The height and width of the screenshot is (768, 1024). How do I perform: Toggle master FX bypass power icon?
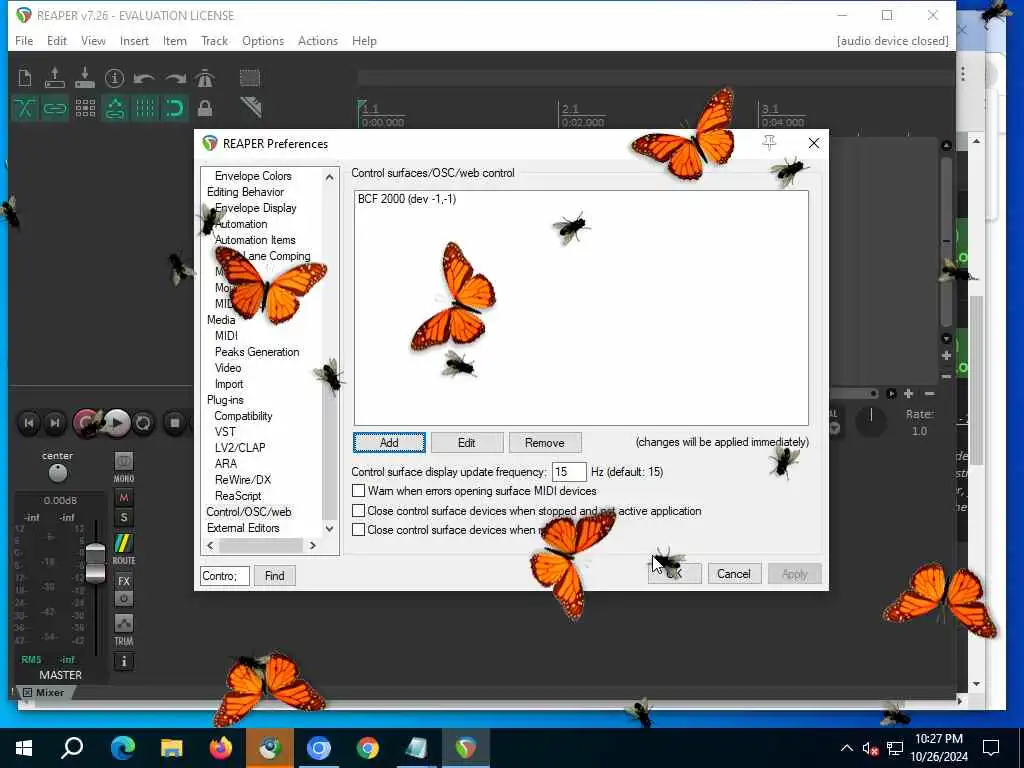[x=123, y=598]
